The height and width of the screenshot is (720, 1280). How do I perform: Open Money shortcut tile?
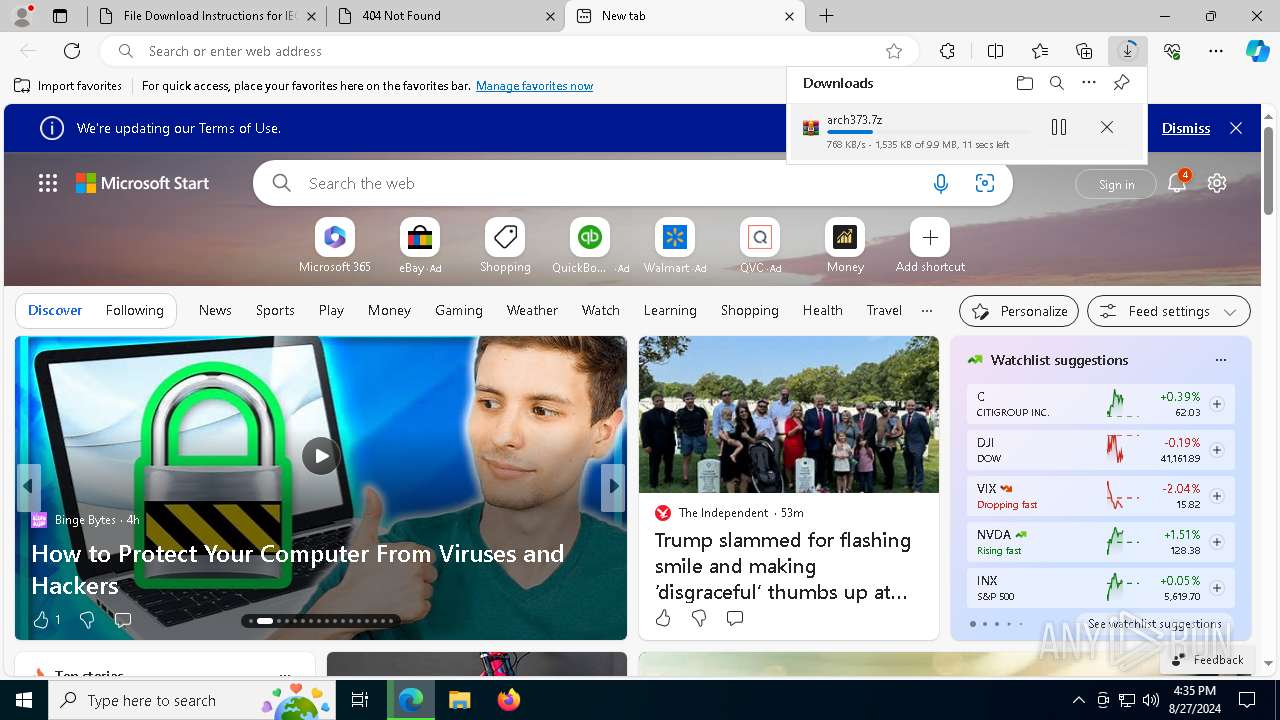tap(845, 246)
